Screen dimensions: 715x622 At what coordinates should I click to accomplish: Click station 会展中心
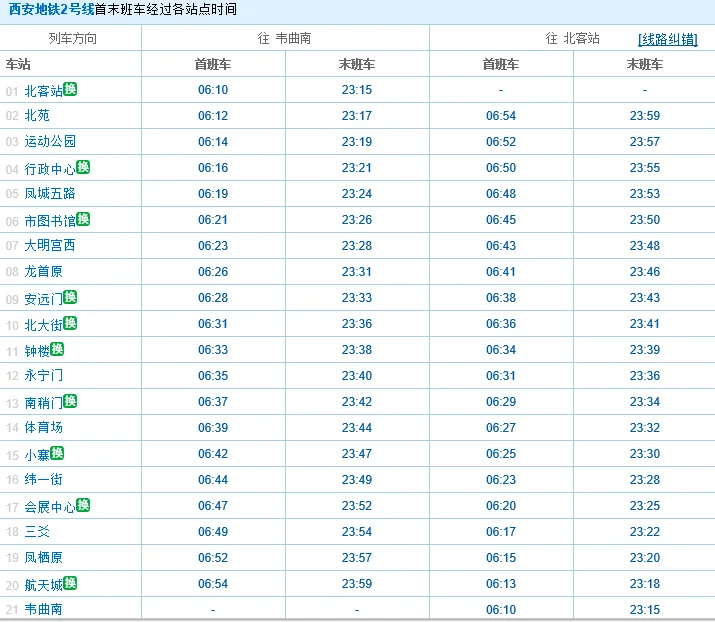[50, 507]
